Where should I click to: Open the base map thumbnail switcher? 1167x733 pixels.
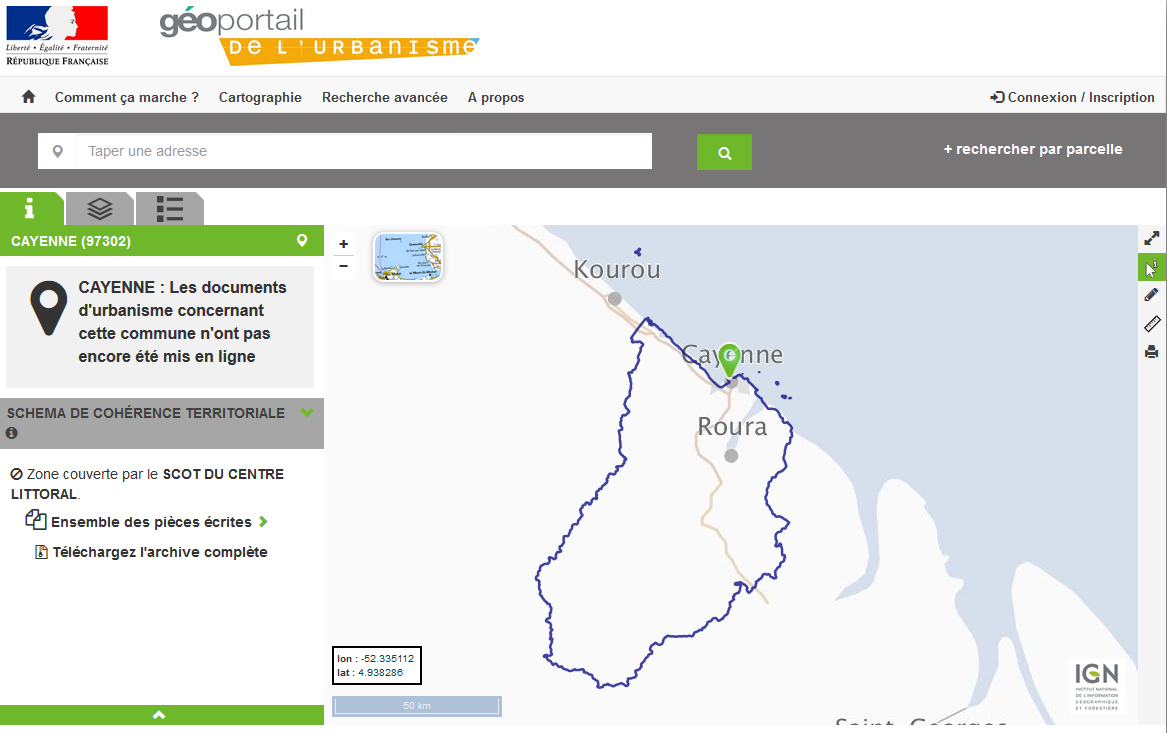click(x=408, y=257)
